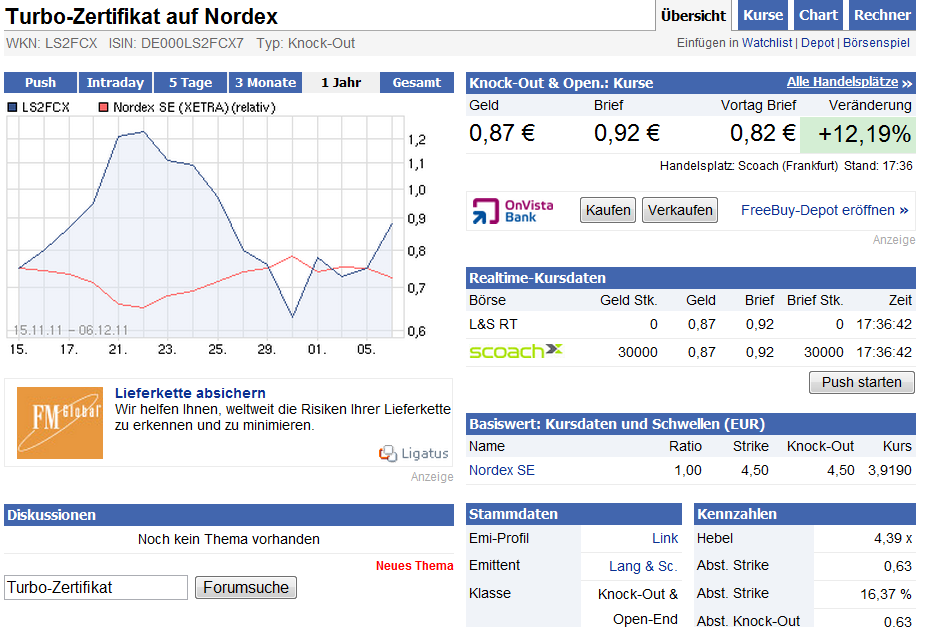Select the 3 Monate chart range

(x=265, y=83)
